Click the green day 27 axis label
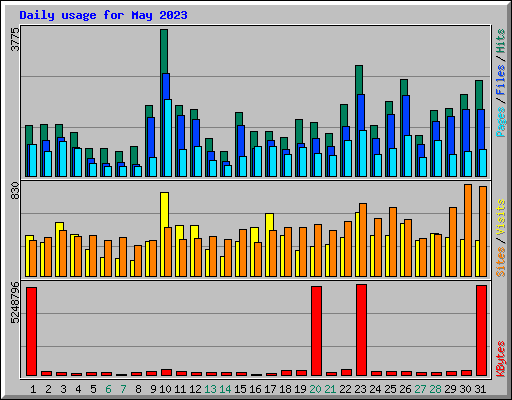The image size is (512, 400). coord(420,389)
